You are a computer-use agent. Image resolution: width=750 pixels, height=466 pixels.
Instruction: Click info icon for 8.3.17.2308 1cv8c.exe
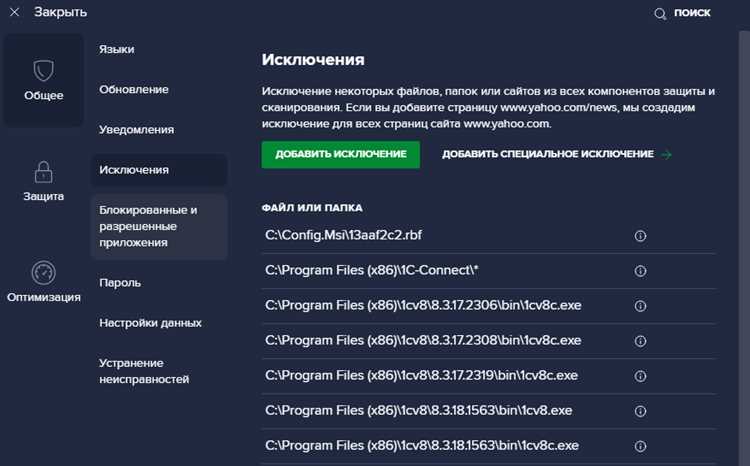[640, 341]
